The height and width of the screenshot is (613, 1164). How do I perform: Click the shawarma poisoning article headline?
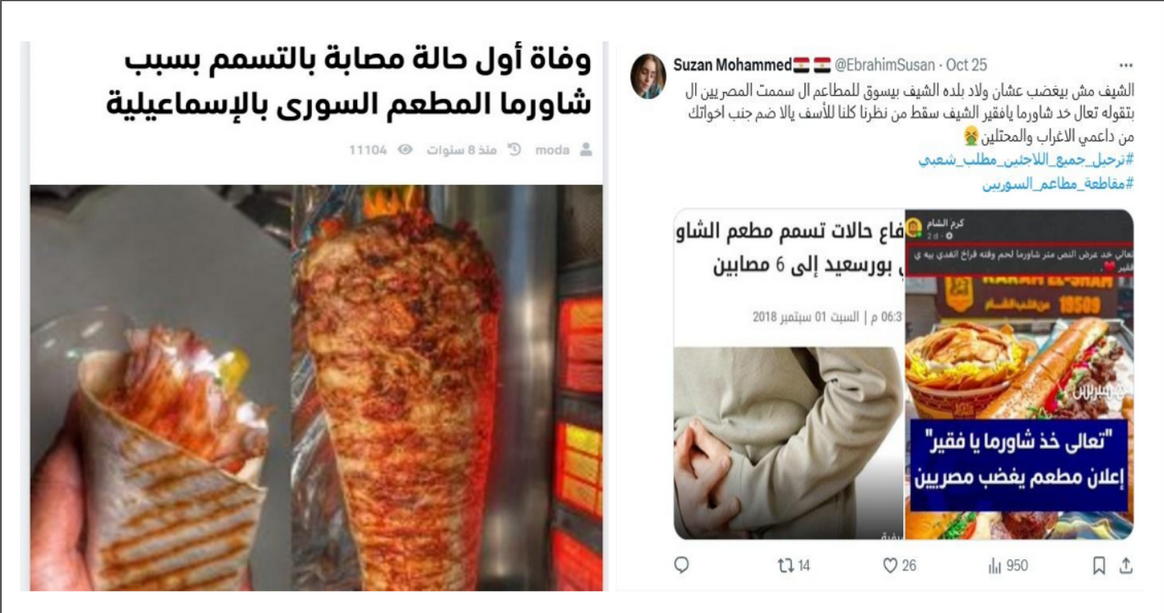[349, 82]
